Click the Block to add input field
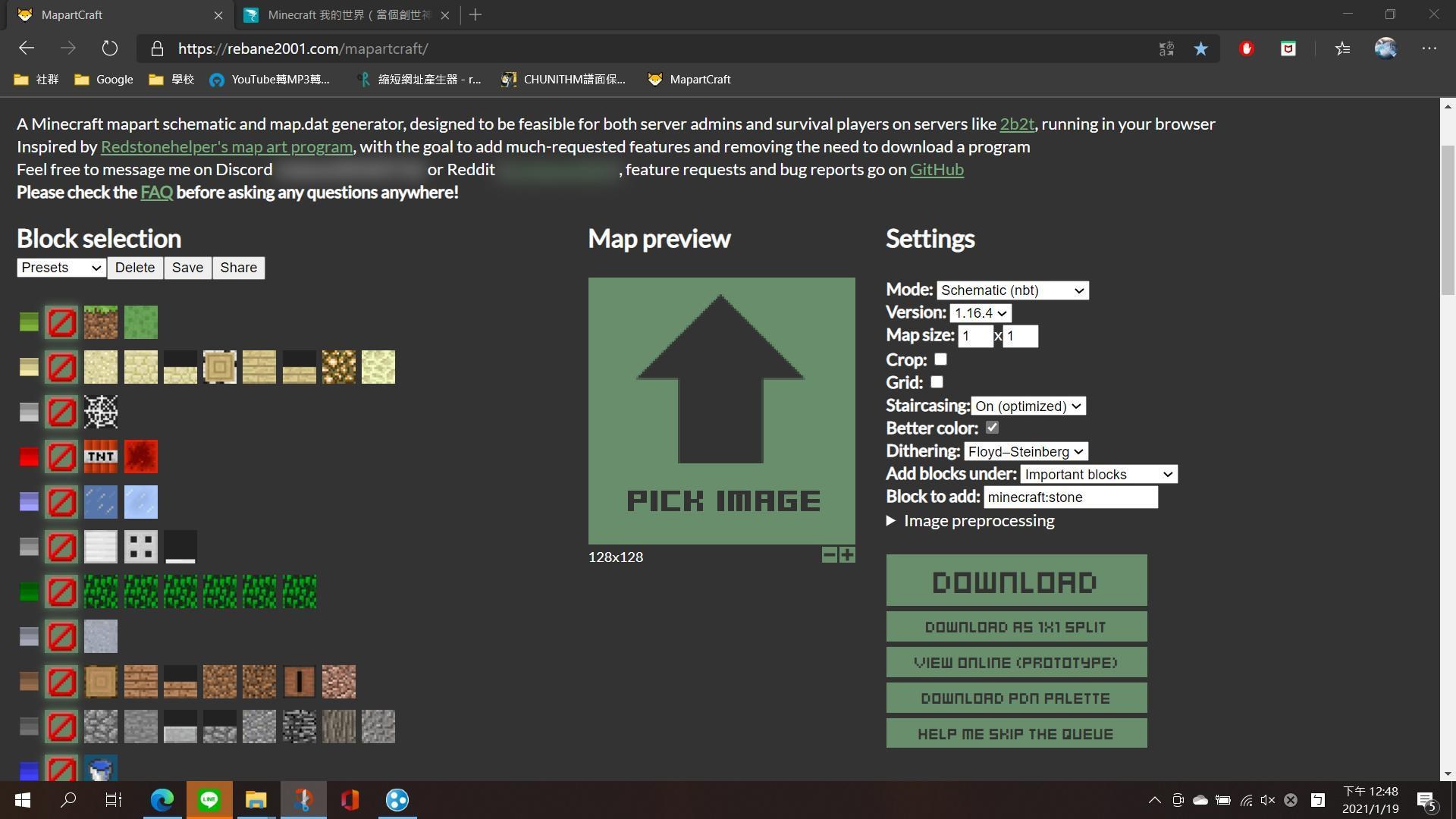This screenshot has width=1456, height=819. click(x=1070, y=497)
